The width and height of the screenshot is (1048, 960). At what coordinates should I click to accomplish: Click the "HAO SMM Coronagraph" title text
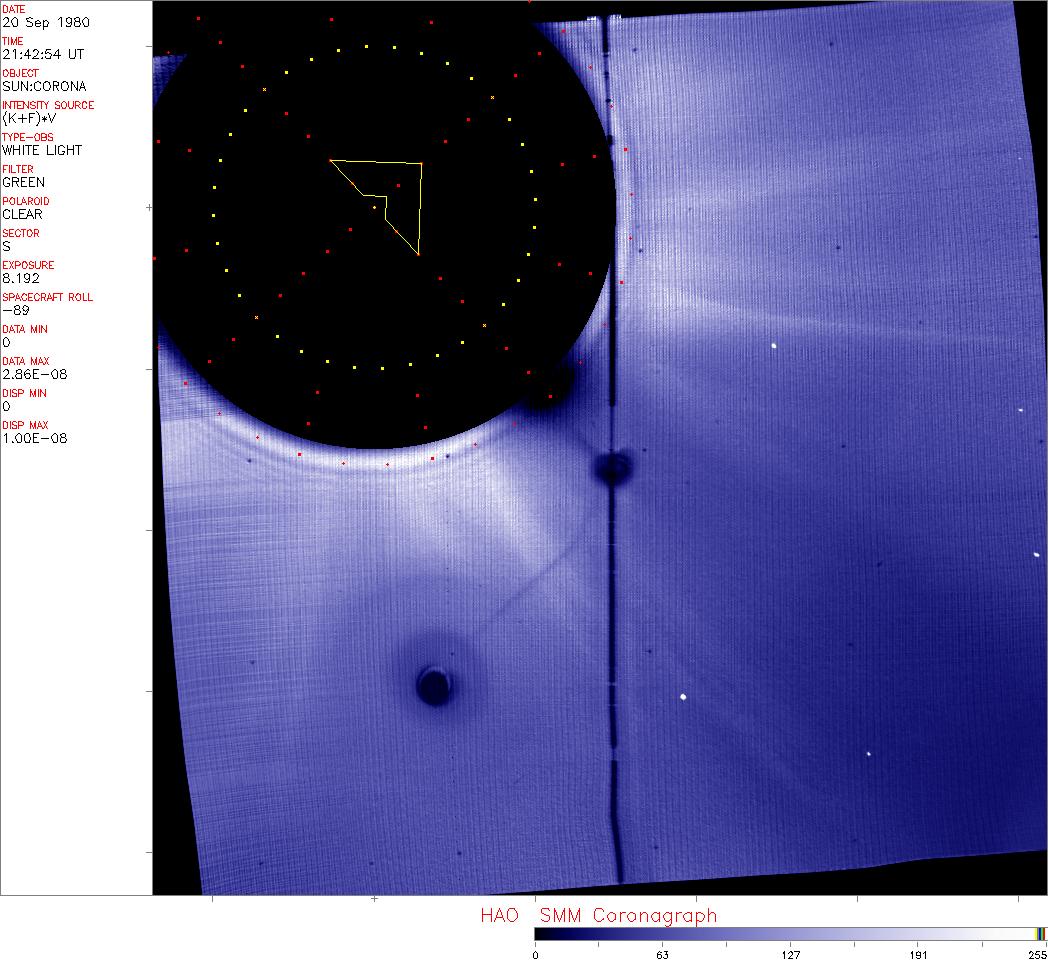tap(598, 915)
